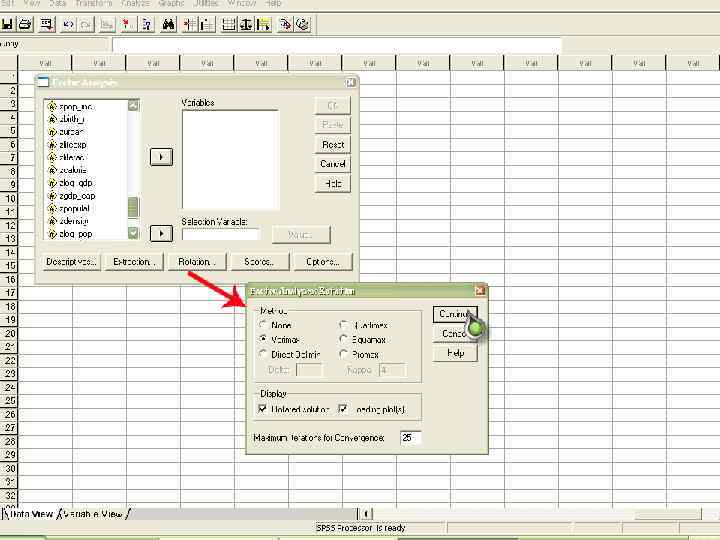
Task: Select the None rotation method
Action: pyautogui.click(x=275, y=325)
